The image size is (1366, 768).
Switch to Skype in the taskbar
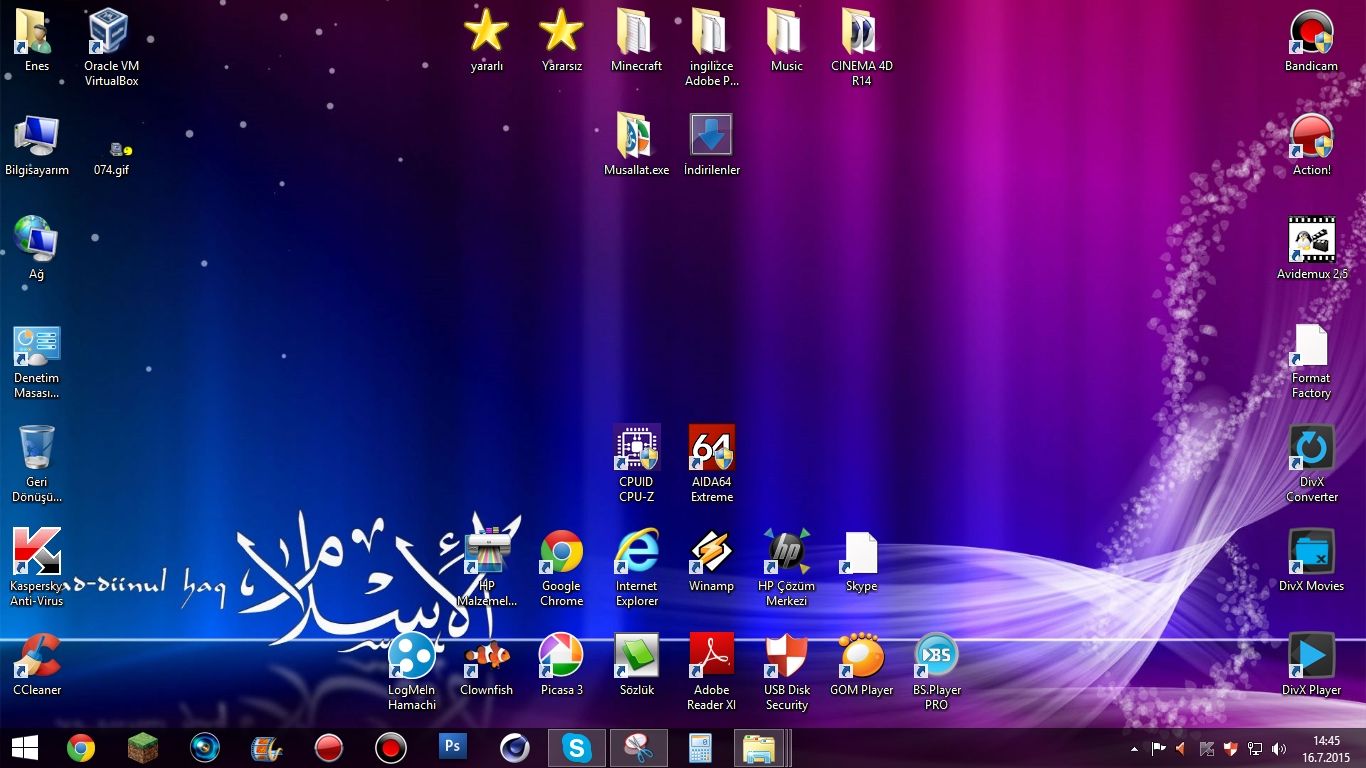(x=577, y=748)
